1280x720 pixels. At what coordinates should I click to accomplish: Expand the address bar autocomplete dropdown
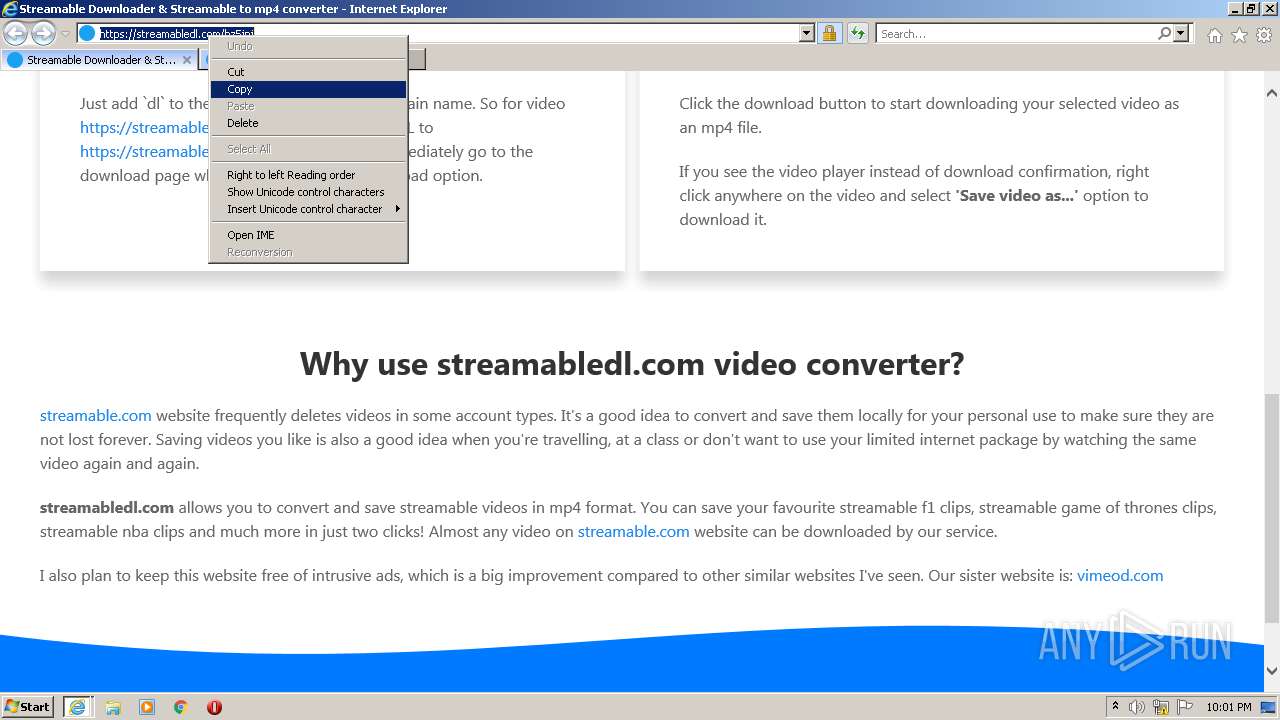807,34
